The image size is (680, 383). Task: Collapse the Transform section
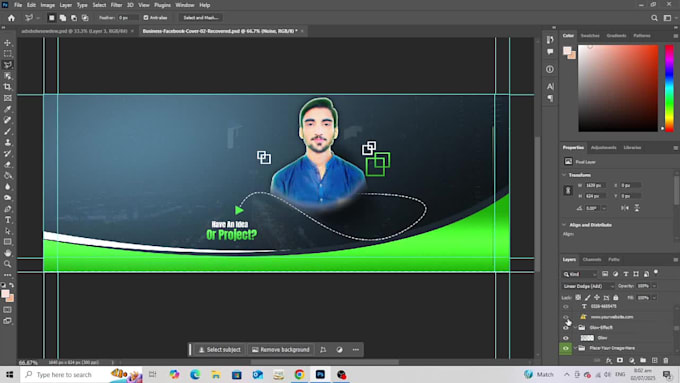coord(564,175)
